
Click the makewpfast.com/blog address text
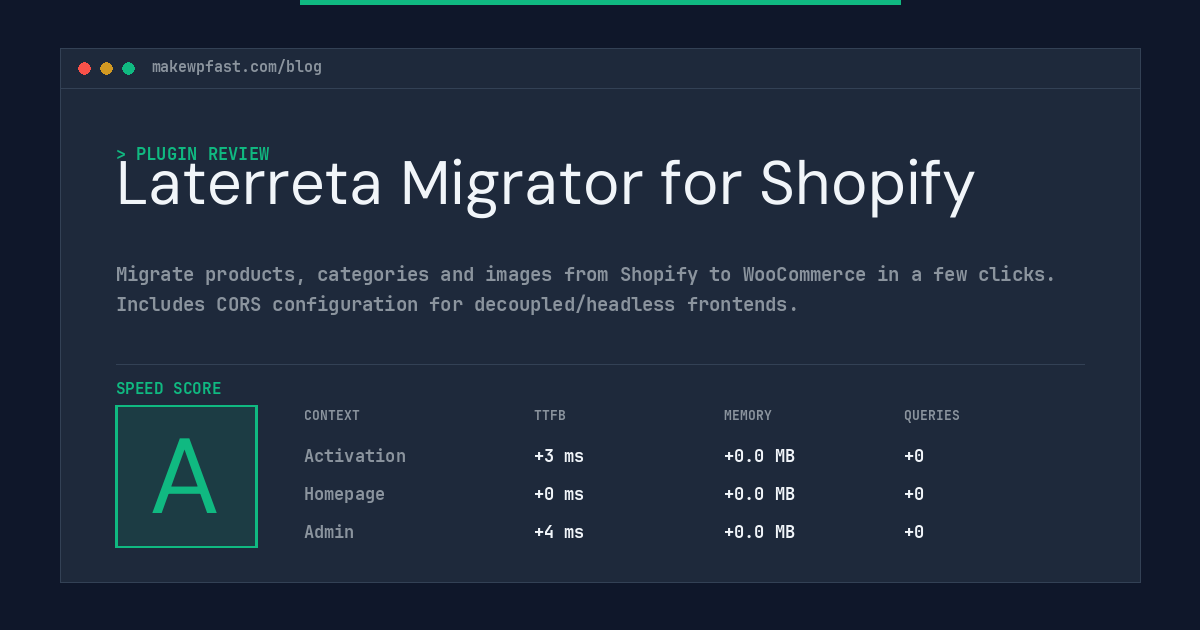point(237,67)
